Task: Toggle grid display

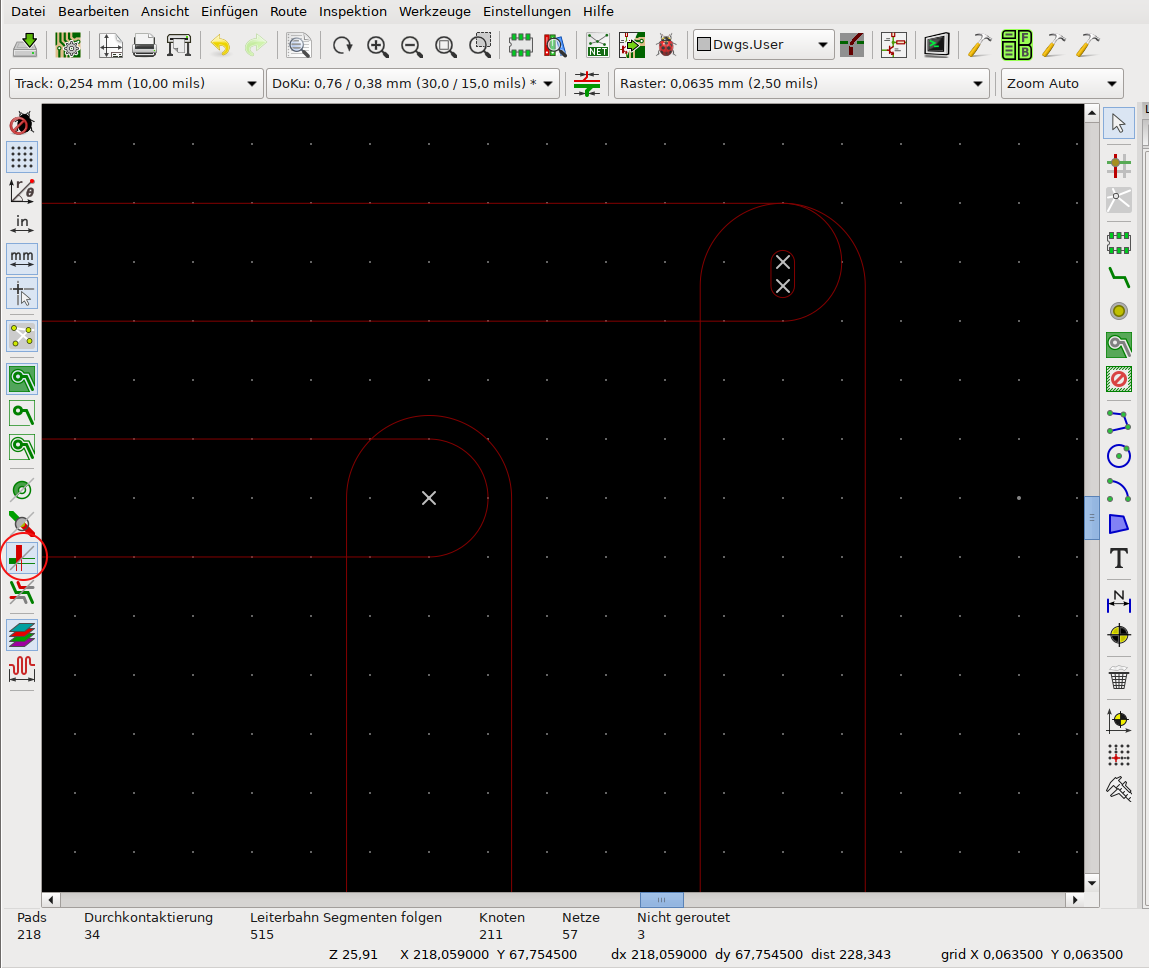Action: pos(22,157)
